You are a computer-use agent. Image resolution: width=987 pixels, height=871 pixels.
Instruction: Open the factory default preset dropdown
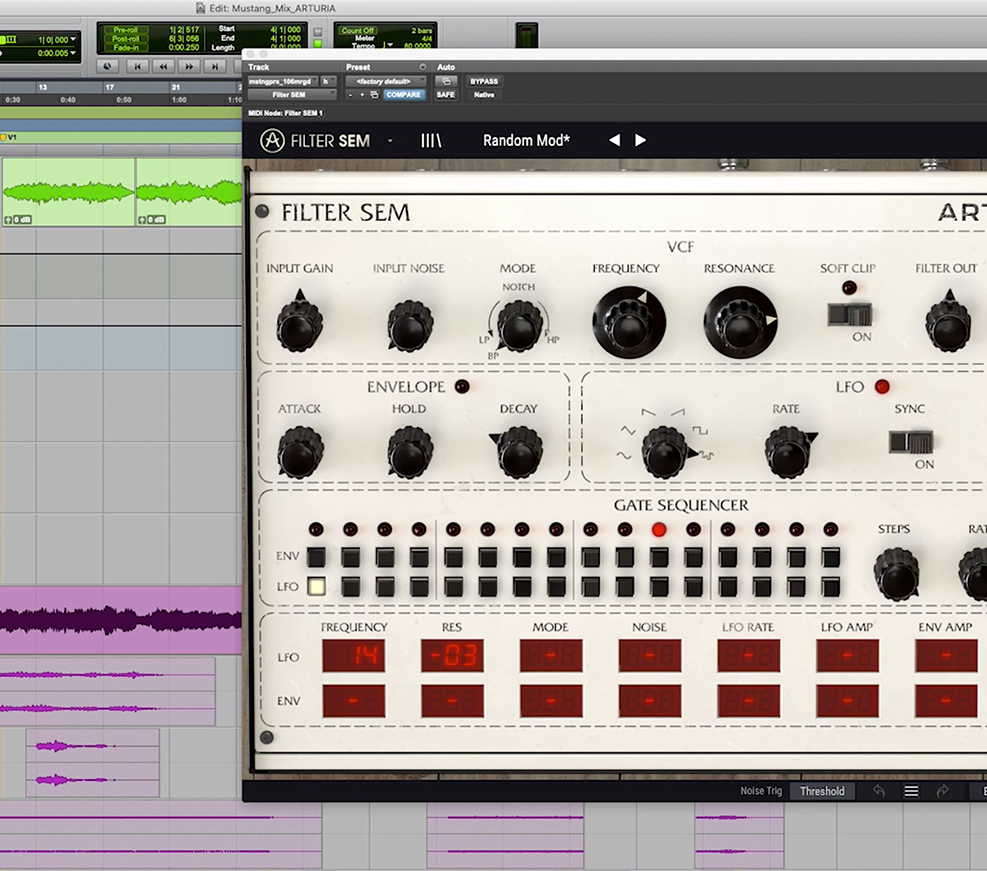tap(386, 81)
